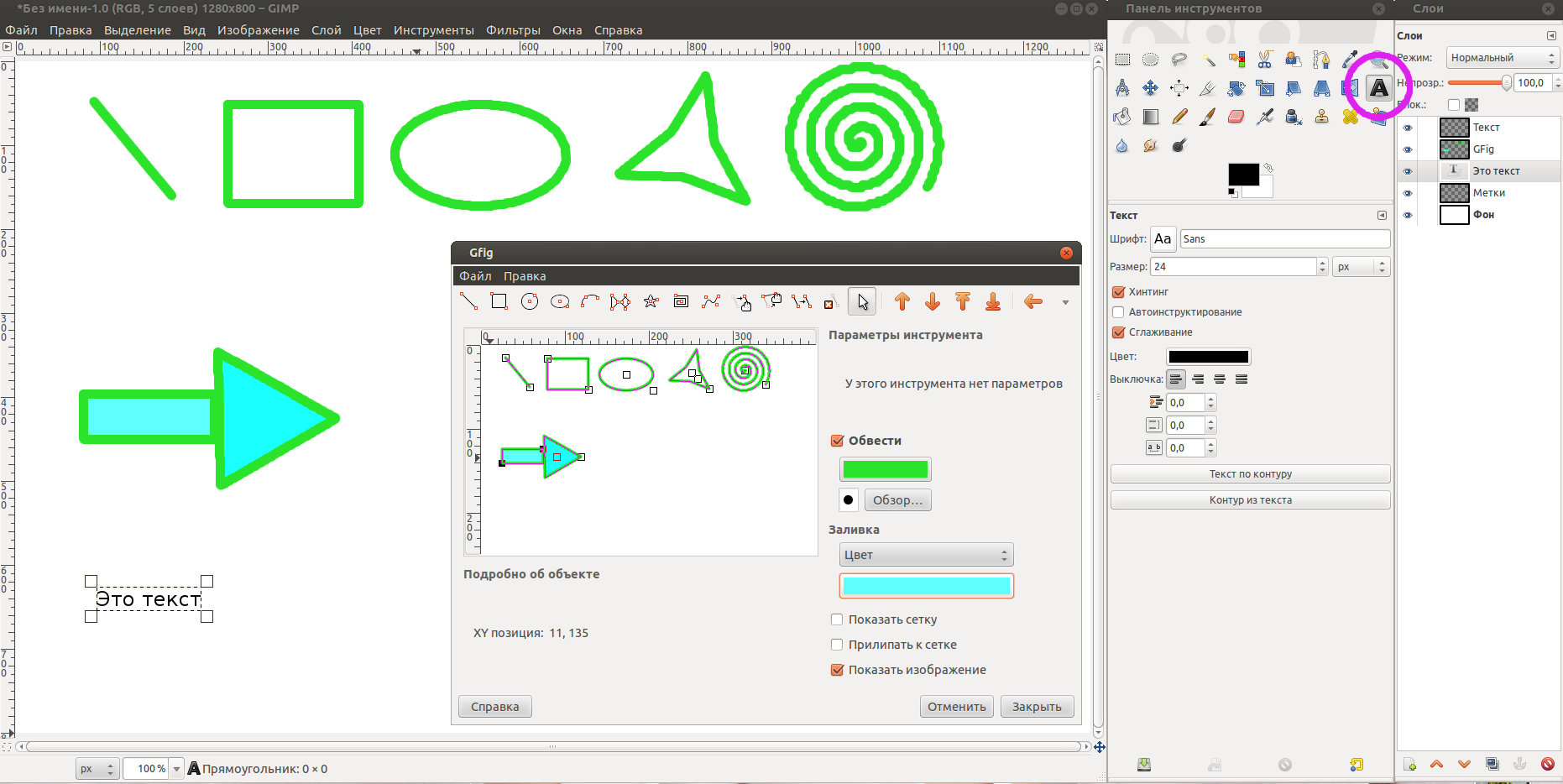Create a new layer from Layers panel
This screenshot has width=1563, height=784.
(x=1409, y=765)
